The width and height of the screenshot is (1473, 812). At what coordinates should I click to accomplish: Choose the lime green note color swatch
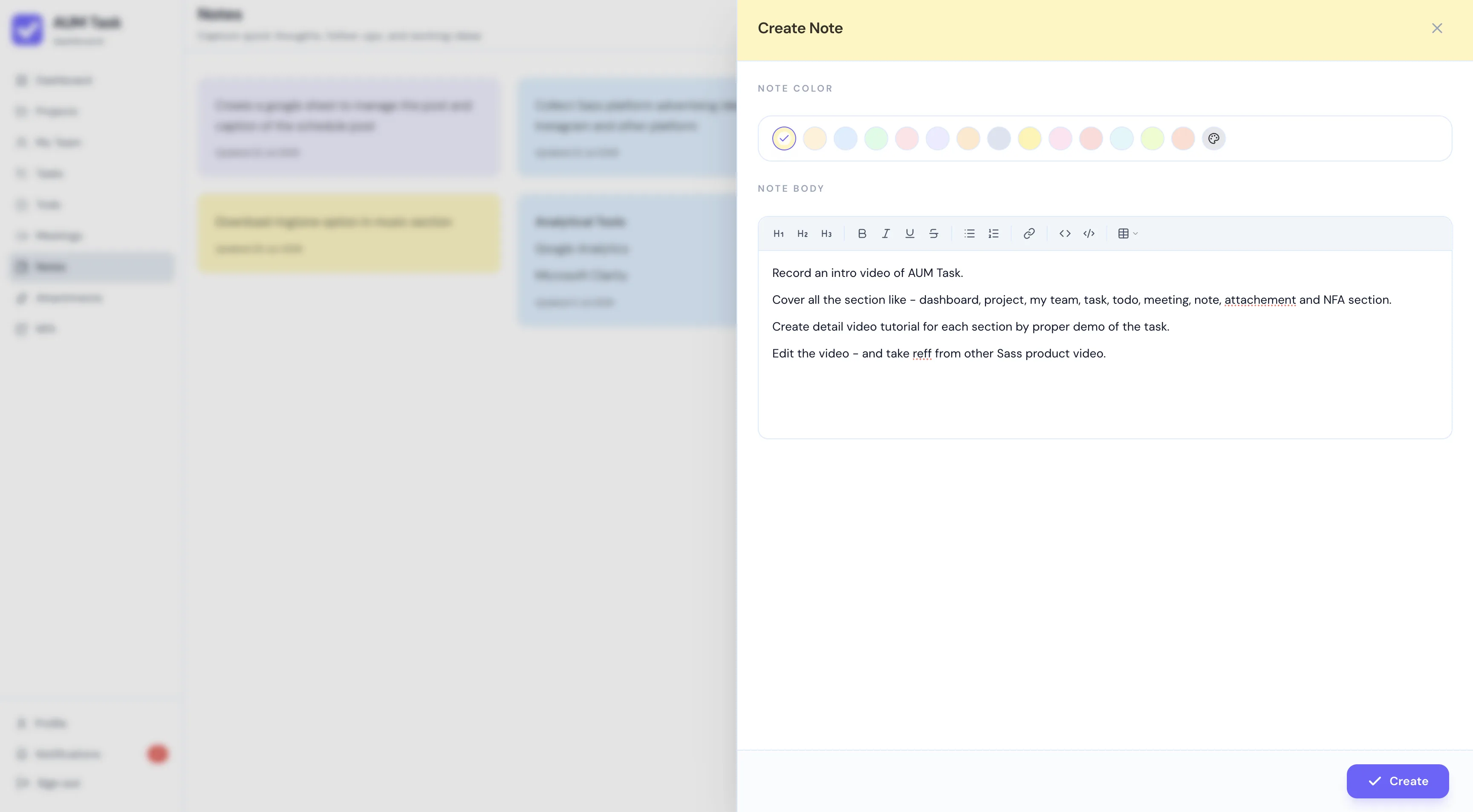(1152, 138)
